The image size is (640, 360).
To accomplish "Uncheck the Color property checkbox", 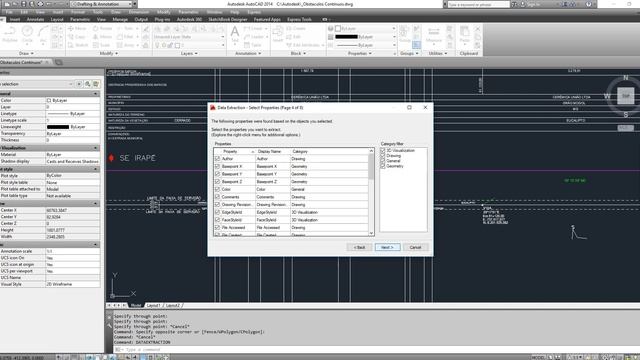I will coord(217,189).
